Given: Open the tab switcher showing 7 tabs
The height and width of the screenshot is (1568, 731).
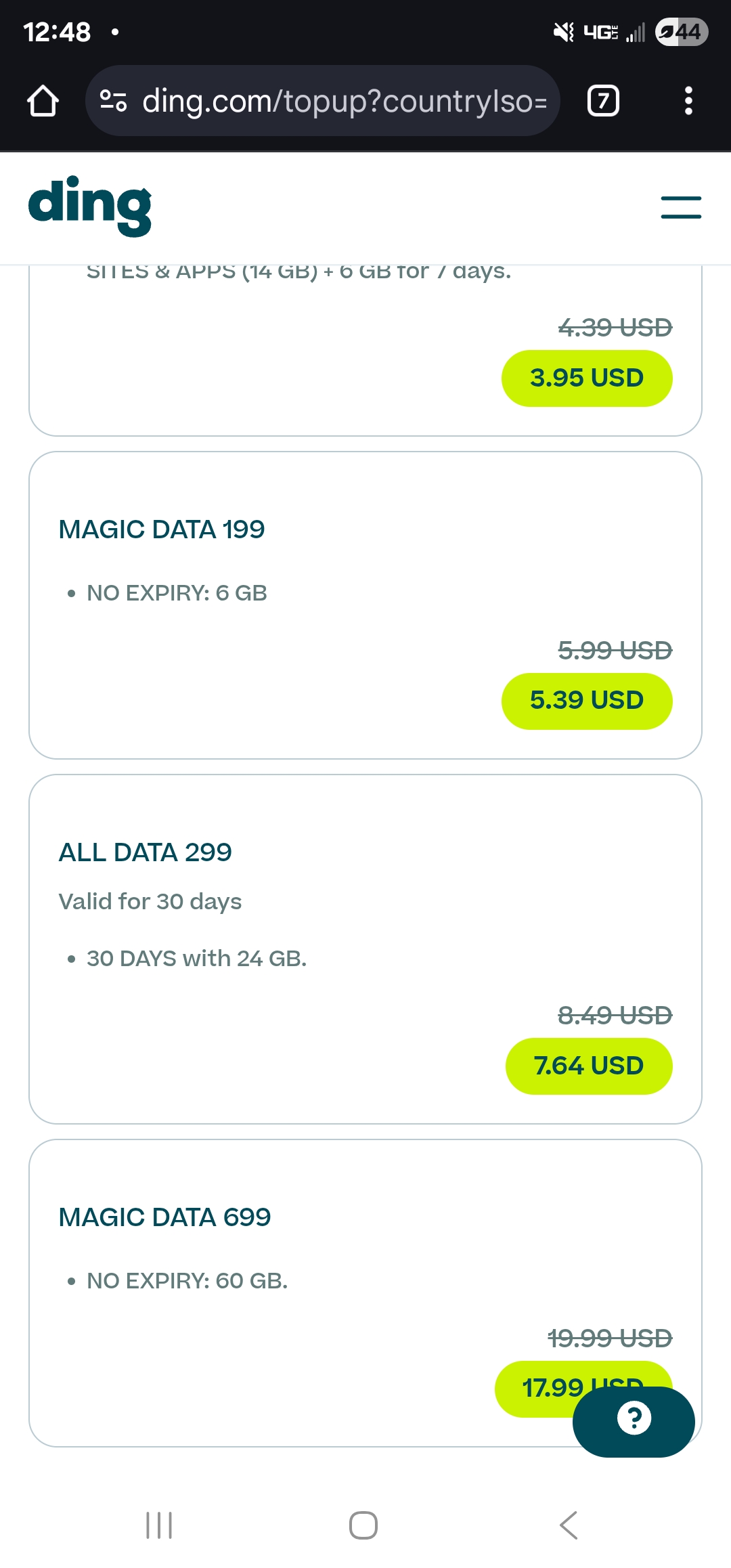Looking at the screenshot, I should coord(603,101).
